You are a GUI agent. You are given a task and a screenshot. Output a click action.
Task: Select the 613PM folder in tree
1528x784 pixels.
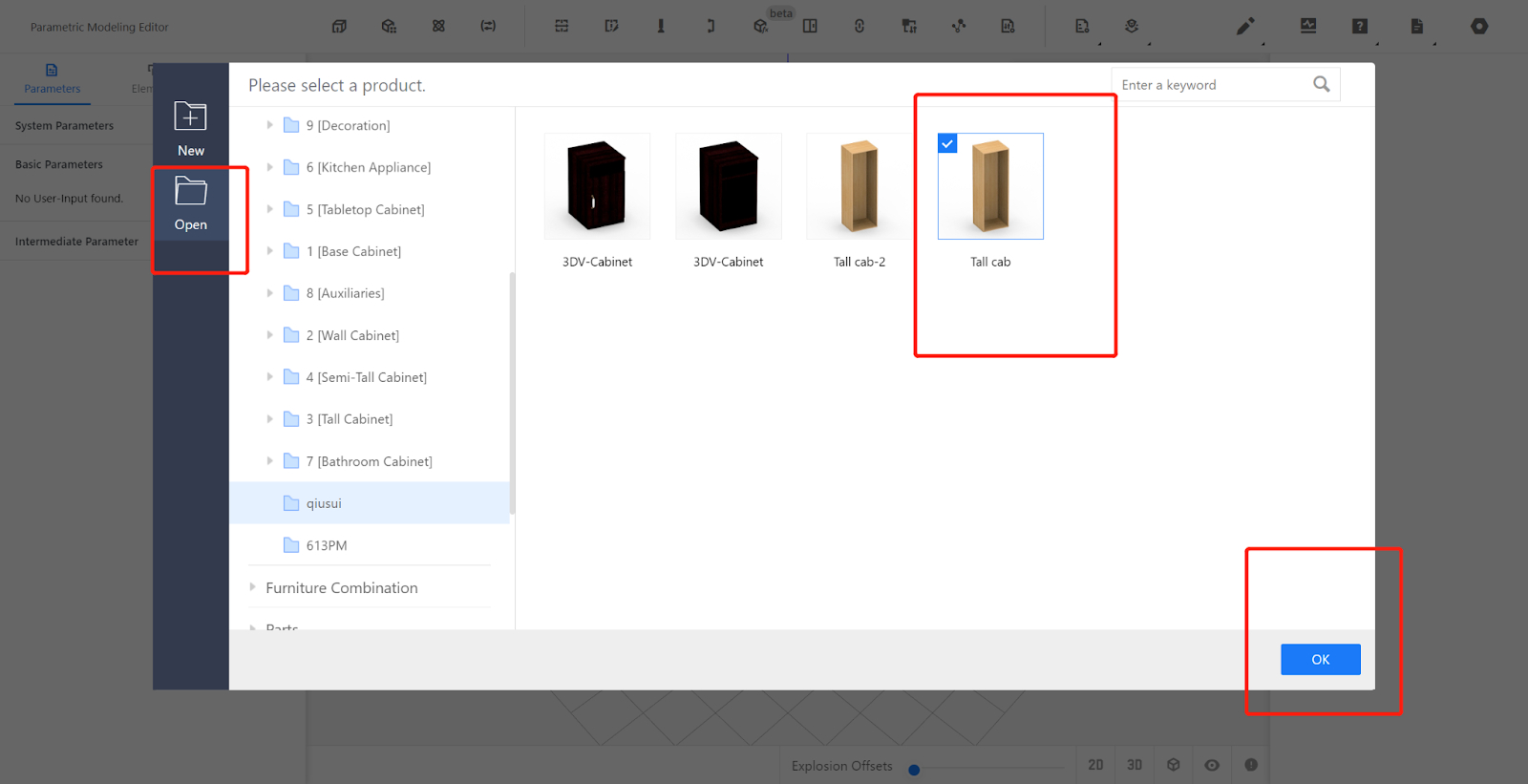[326, 545]
